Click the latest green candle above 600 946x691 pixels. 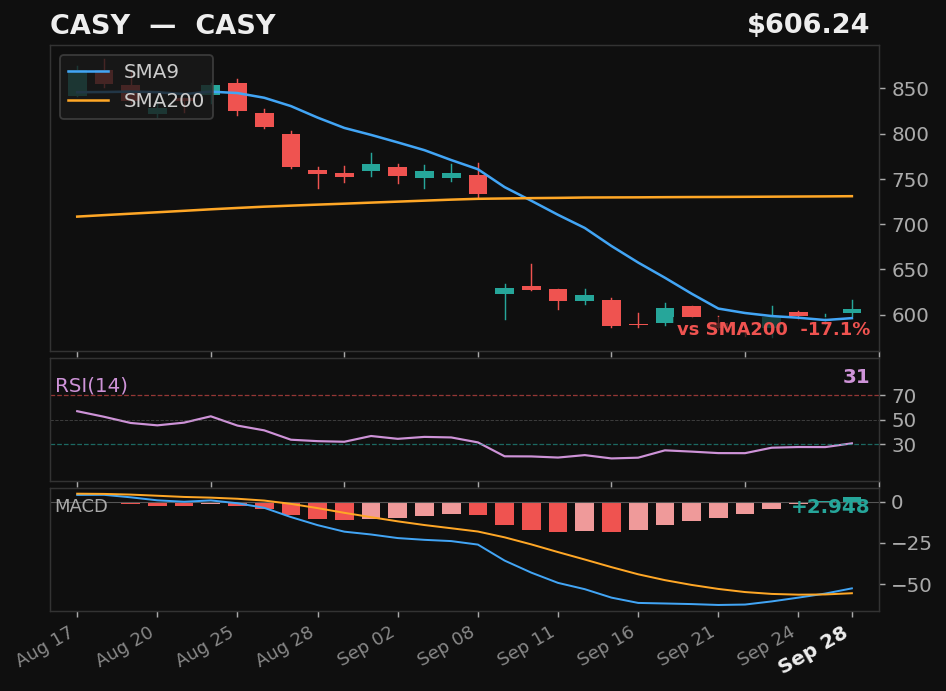pos(852,311)
